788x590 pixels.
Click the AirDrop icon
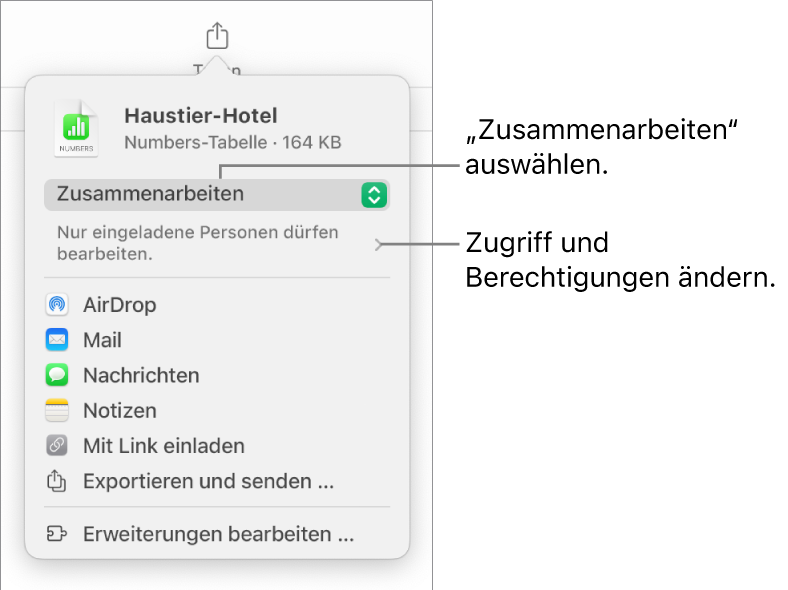click(57, 305)
